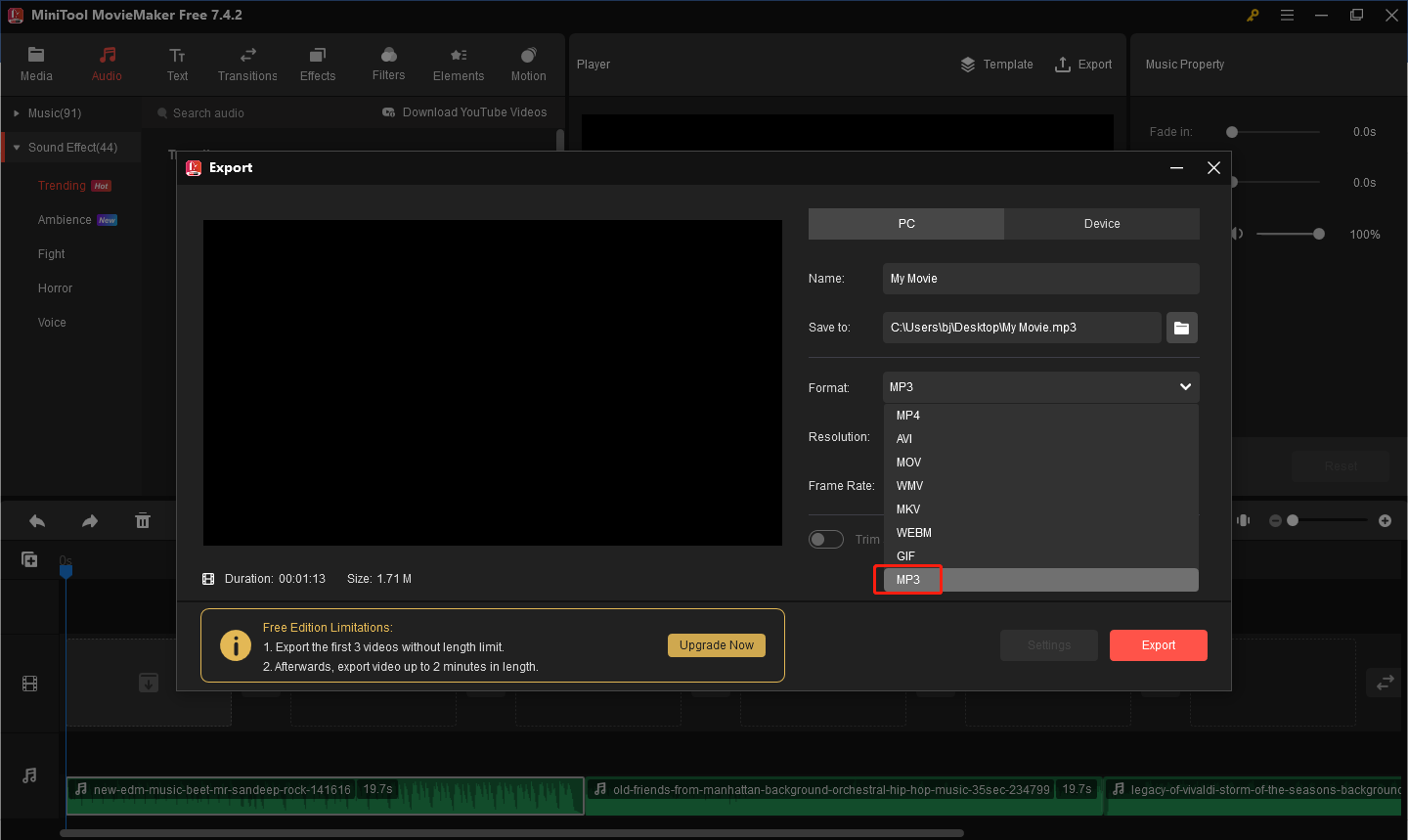This screenshot has height=840, width=1408.
Task: Choose MP4 from the format list
Action: coord(1040,416)
